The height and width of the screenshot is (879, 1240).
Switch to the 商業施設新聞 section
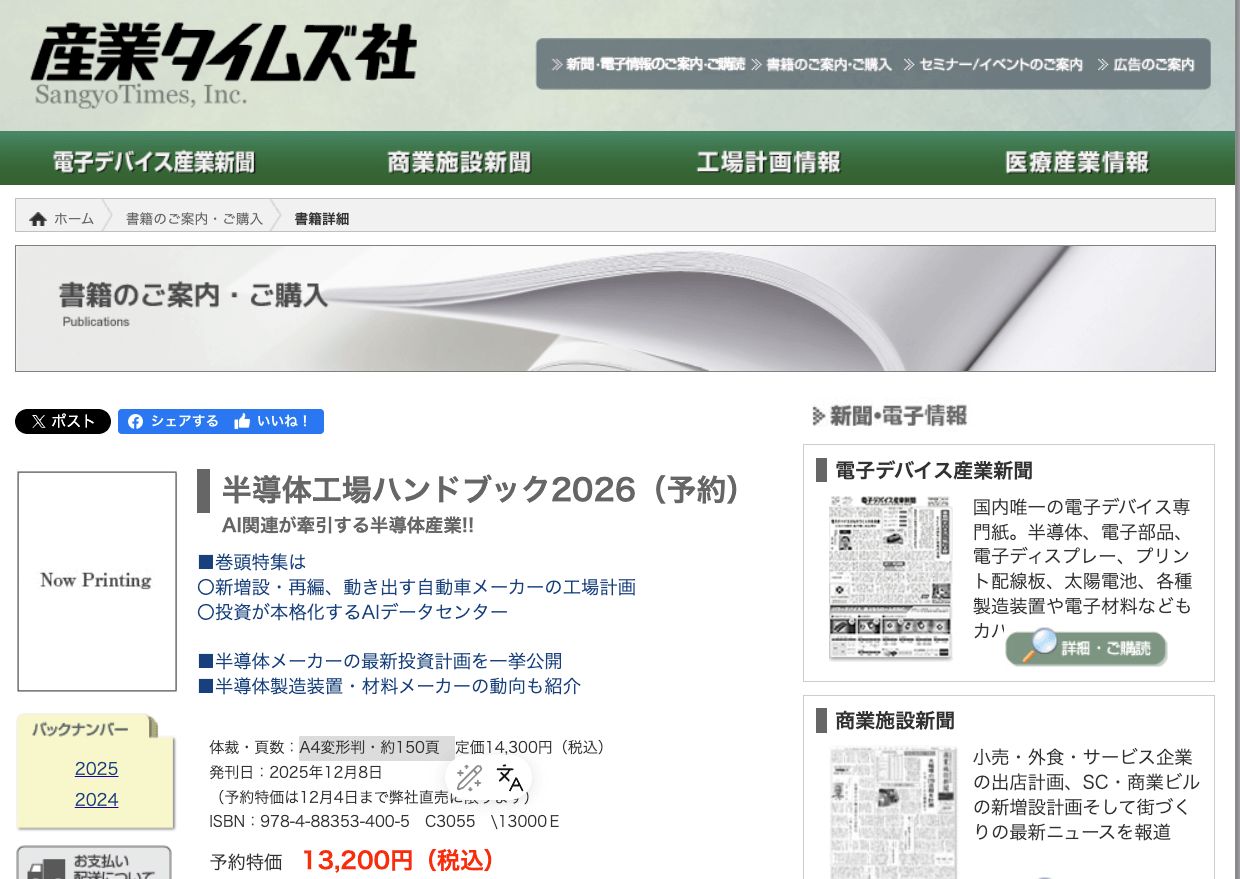pyautogui.click(x=459, y=160)
